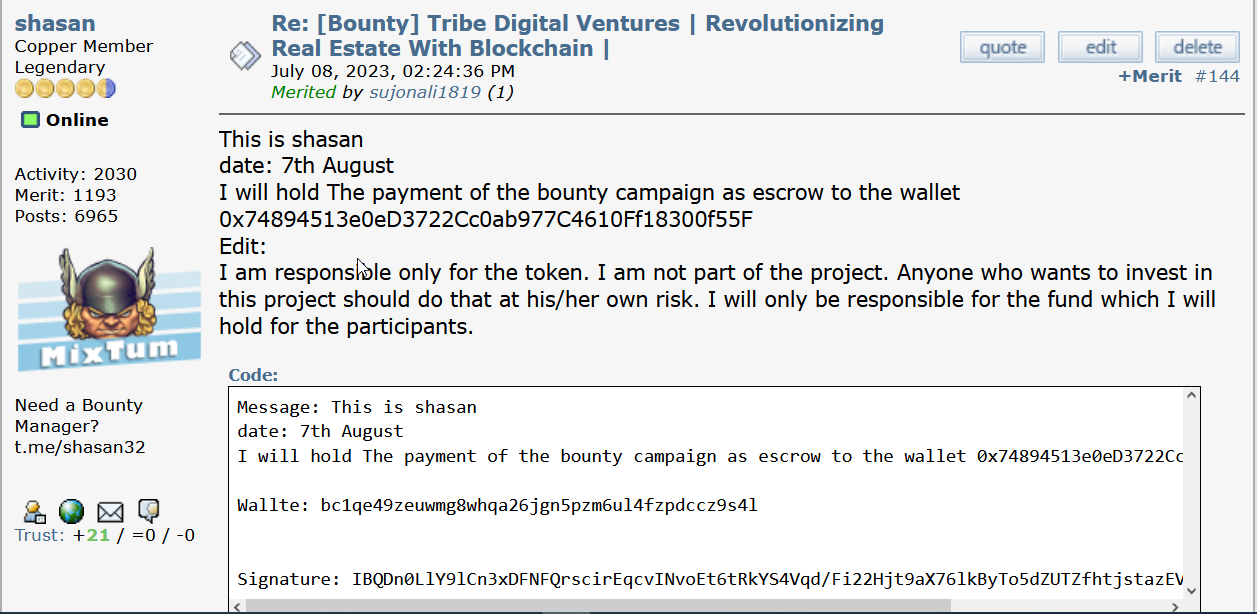This screenshot has height=614, width=1257.
Task: Click the code box horizontal scrollbar thumb
Action: tap(598, 605)
